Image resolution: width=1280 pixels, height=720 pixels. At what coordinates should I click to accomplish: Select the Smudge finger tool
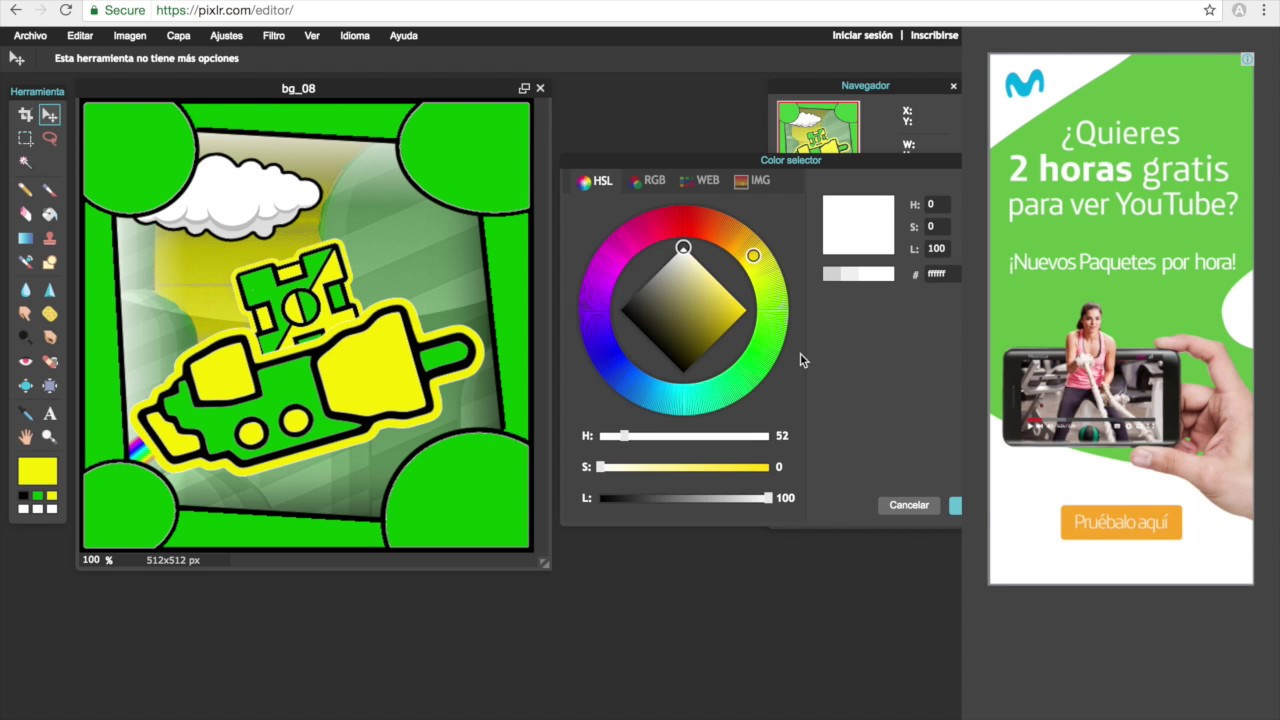pyautogui.click(x=26, y=314)
